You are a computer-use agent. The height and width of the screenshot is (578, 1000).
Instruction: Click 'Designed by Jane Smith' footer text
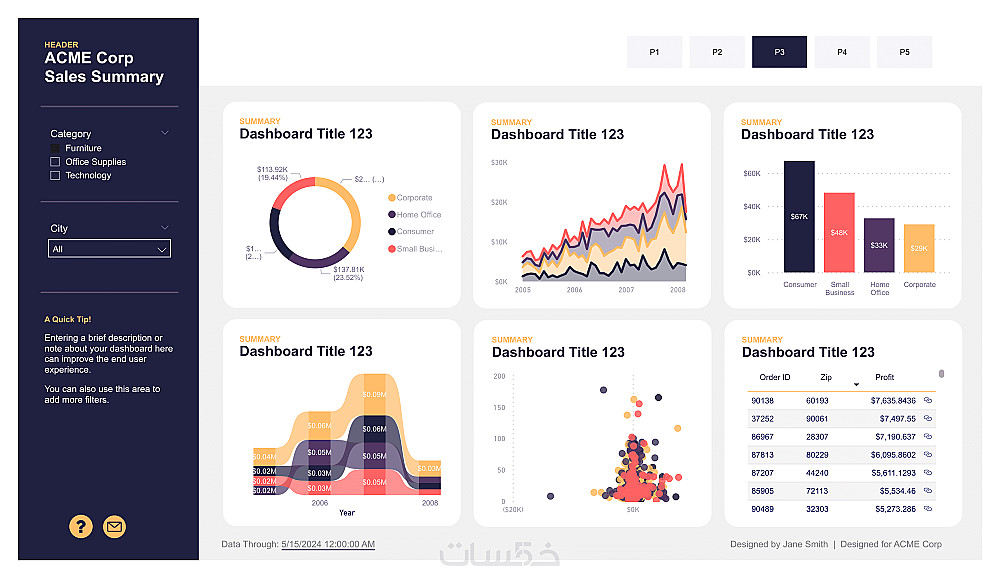tap(779, 544)
